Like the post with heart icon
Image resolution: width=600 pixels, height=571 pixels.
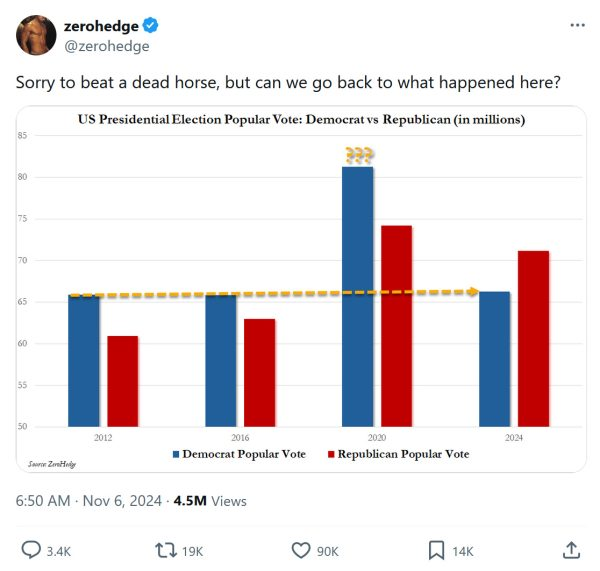tap(300, 550)
